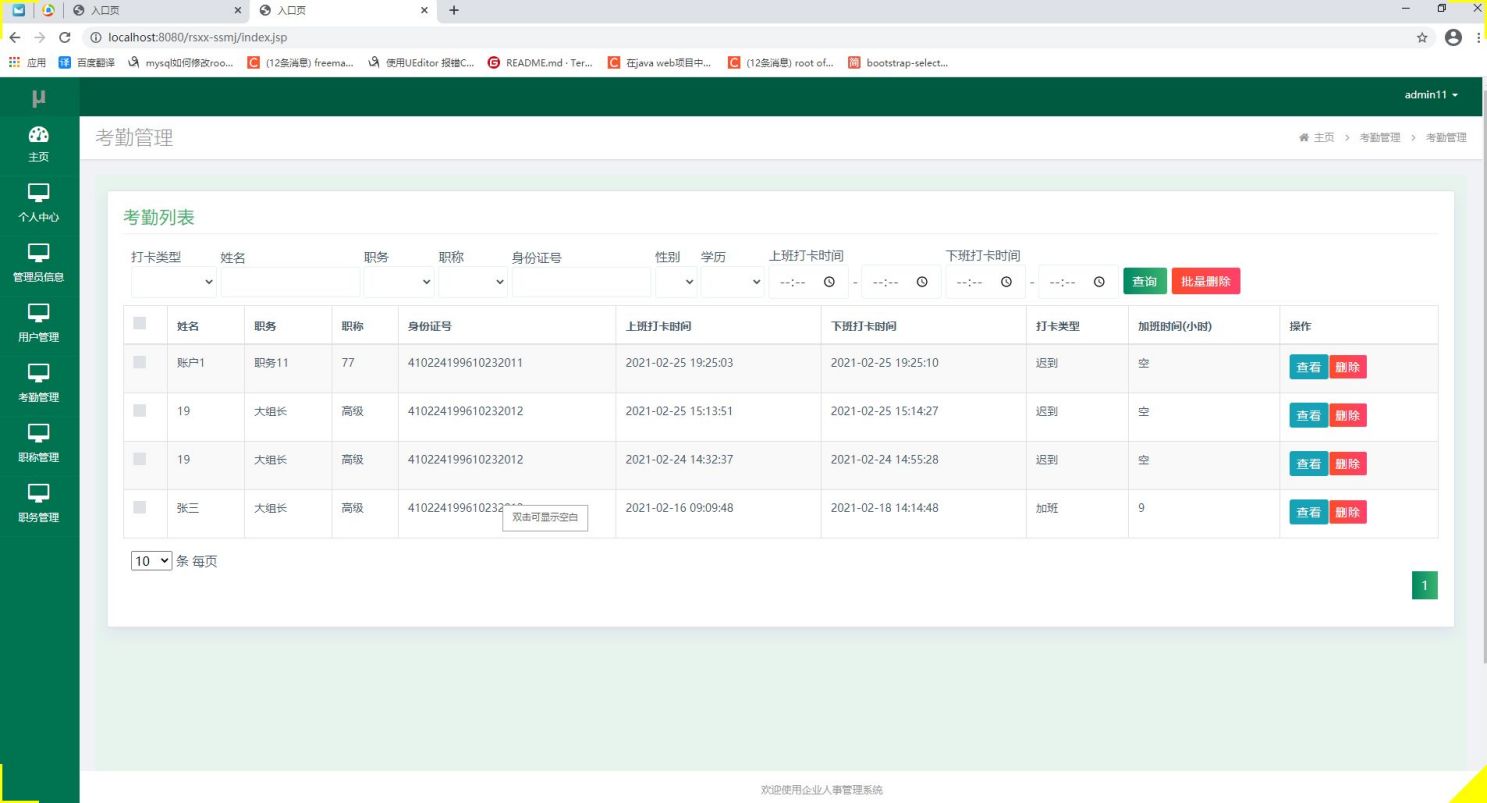Expand the 性别 filter dropdown
Viewport: 1487px width, 803px height.
[x=676, y=282]
